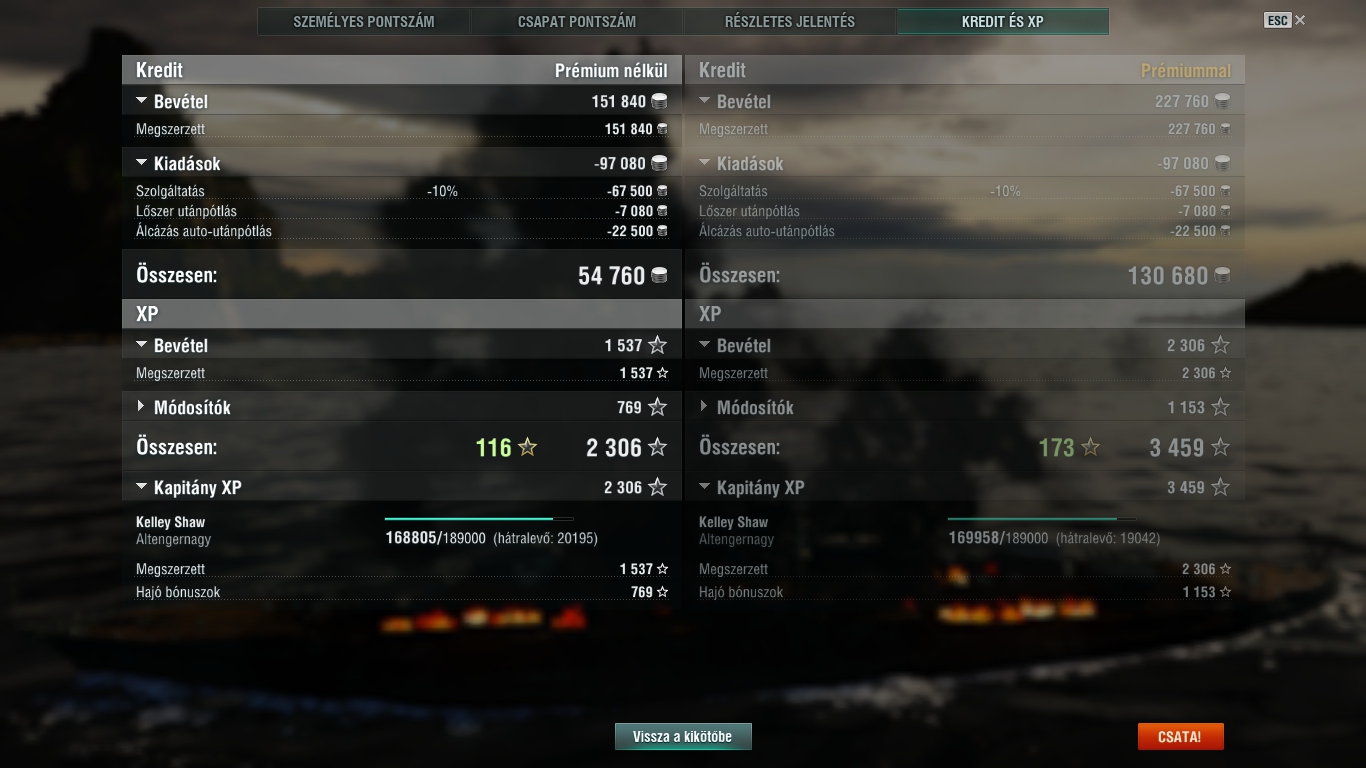Click the ESC close icon
The image size is (1366, 768).
pyautogui.click(x=1300, y=20)
